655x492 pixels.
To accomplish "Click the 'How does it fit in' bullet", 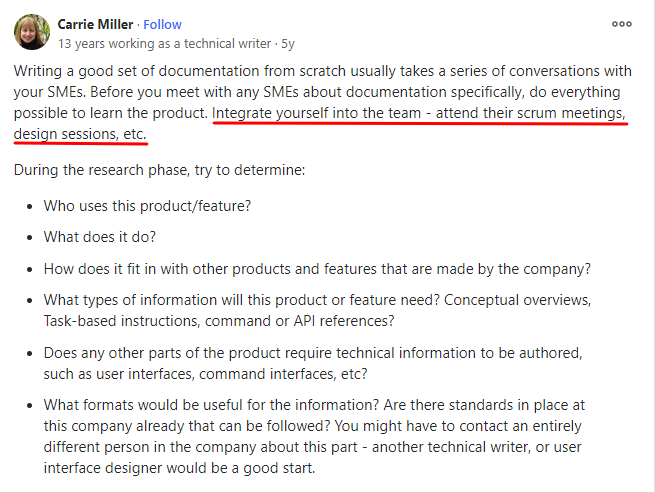I will pos(317,269).
